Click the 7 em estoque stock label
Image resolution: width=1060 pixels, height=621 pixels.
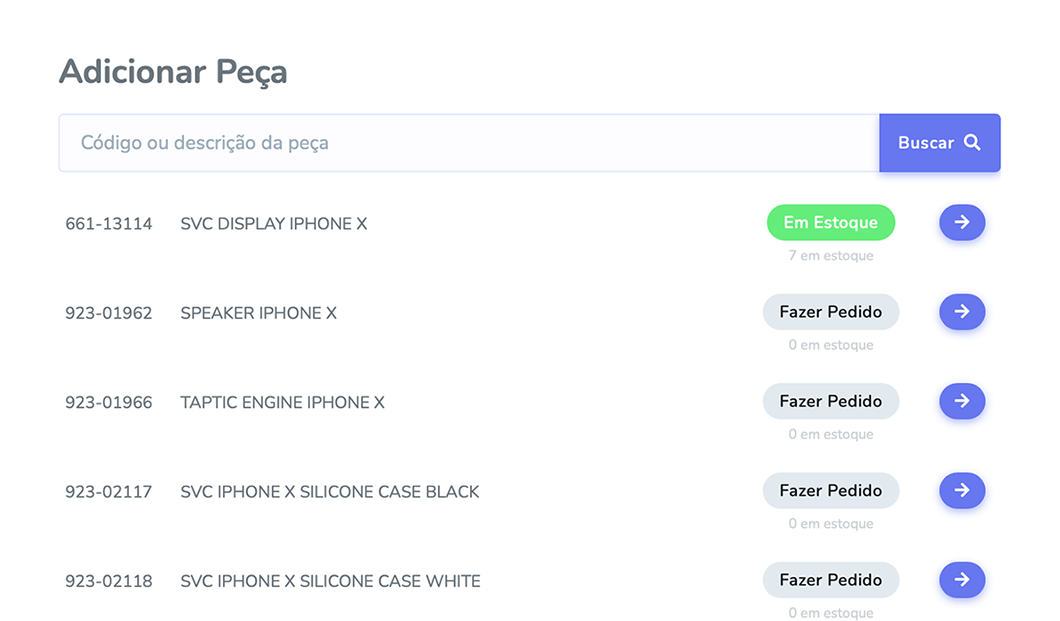(x=830, y=256)
